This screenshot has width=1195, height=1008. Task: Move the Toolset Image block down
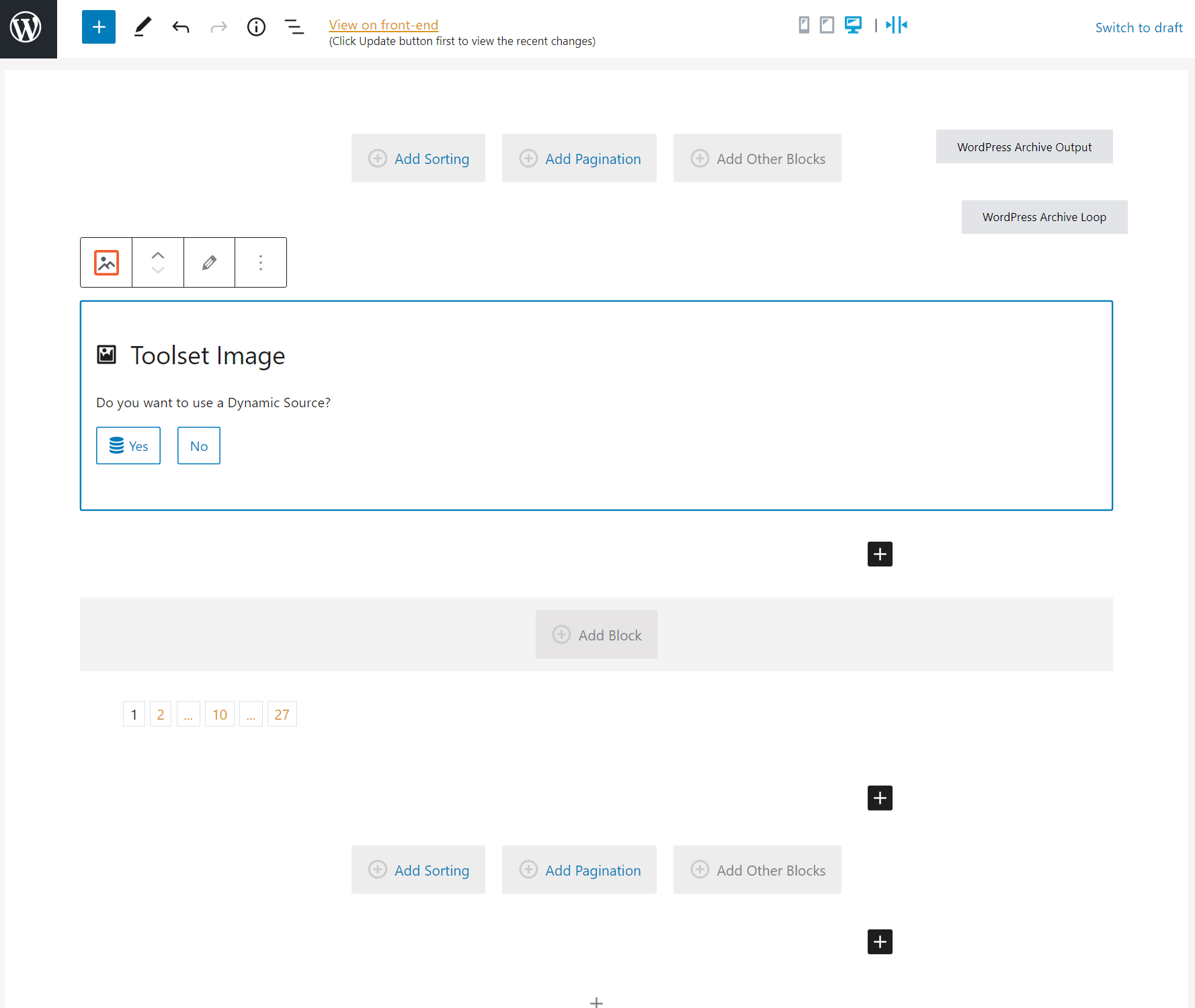pyautogui.click(x=158, y=270)
